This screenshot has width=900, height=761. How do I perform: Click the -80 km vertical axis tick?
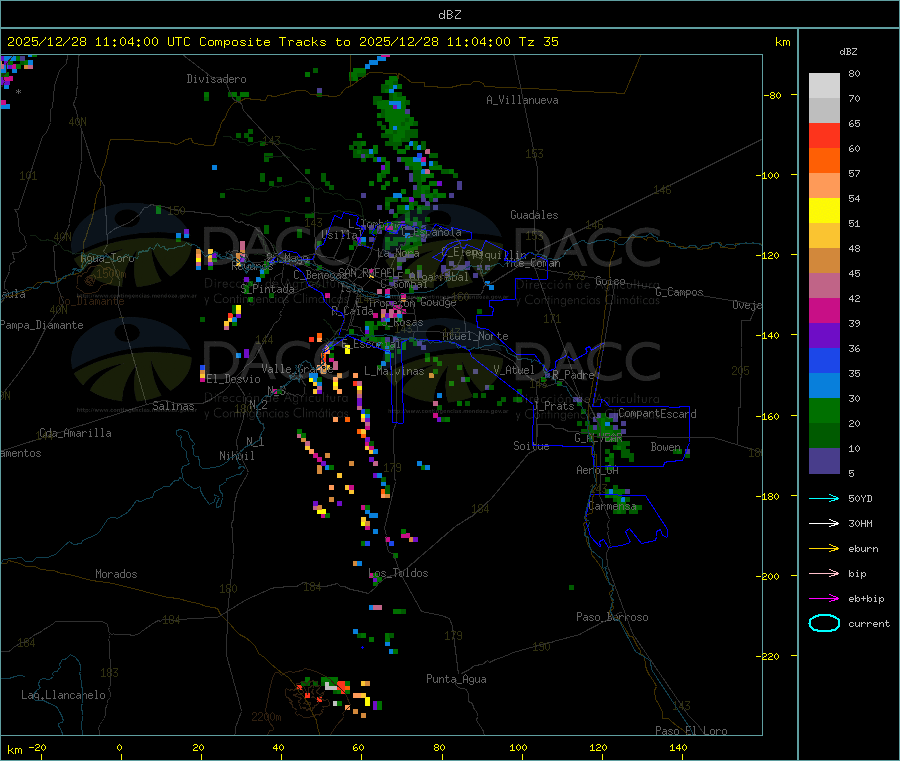(773, 95)
